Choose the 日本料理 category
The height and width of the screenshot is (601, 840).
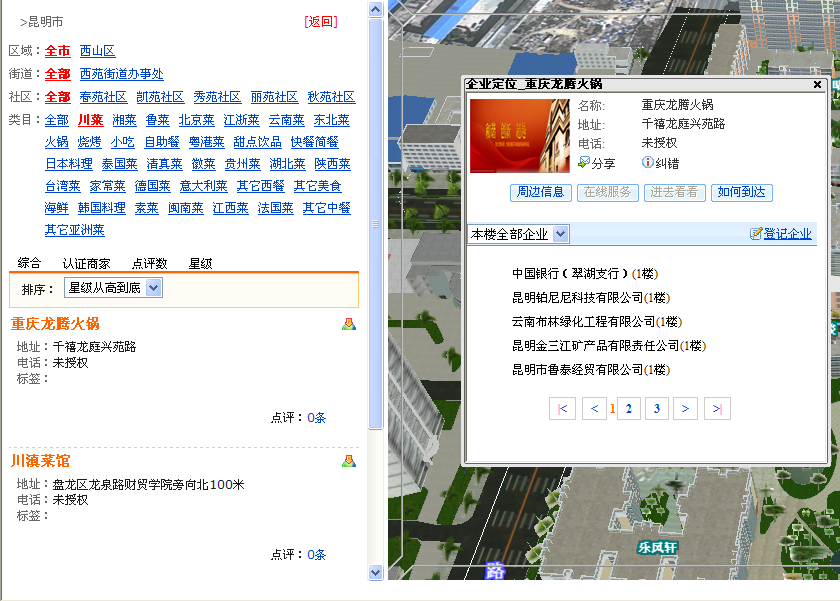tap(69, 164)
